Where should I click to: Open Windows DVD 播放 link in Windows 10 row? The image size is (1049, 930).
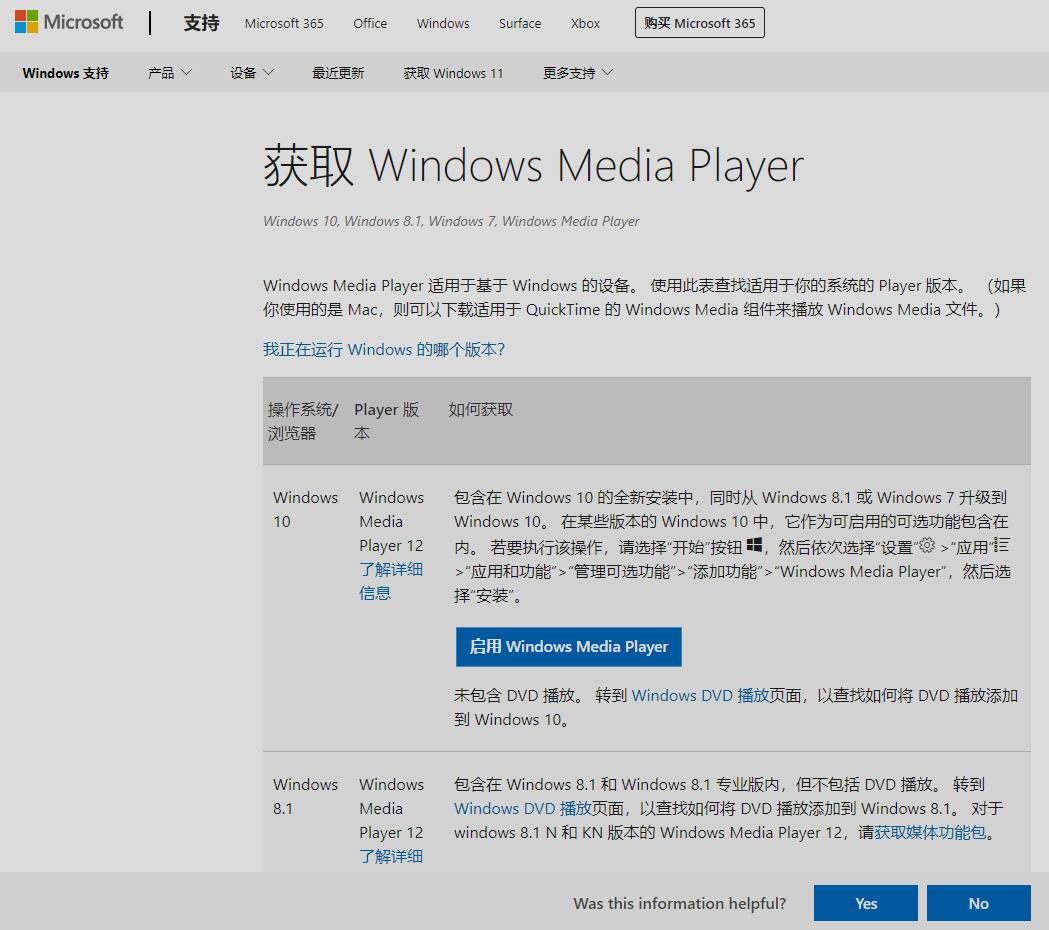click(x=700, y=695)
